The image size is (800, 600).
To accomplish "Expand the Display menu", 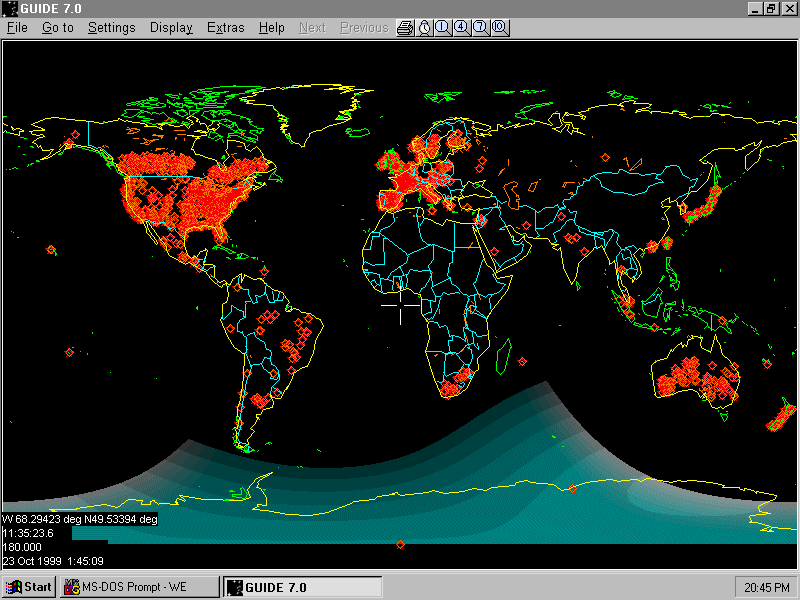I will click(171, 28).
